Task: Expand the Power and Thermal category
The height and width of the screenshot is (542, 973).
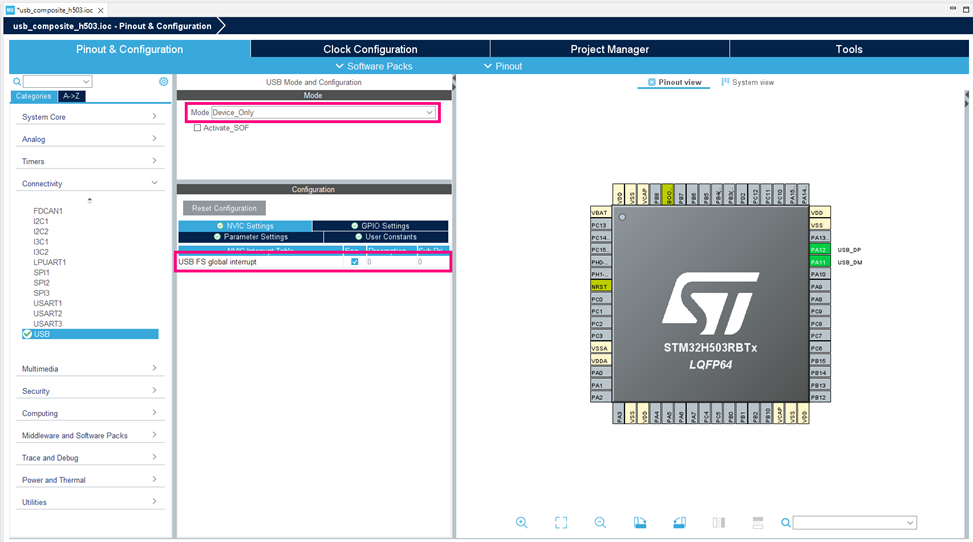Action: point(90,480)
